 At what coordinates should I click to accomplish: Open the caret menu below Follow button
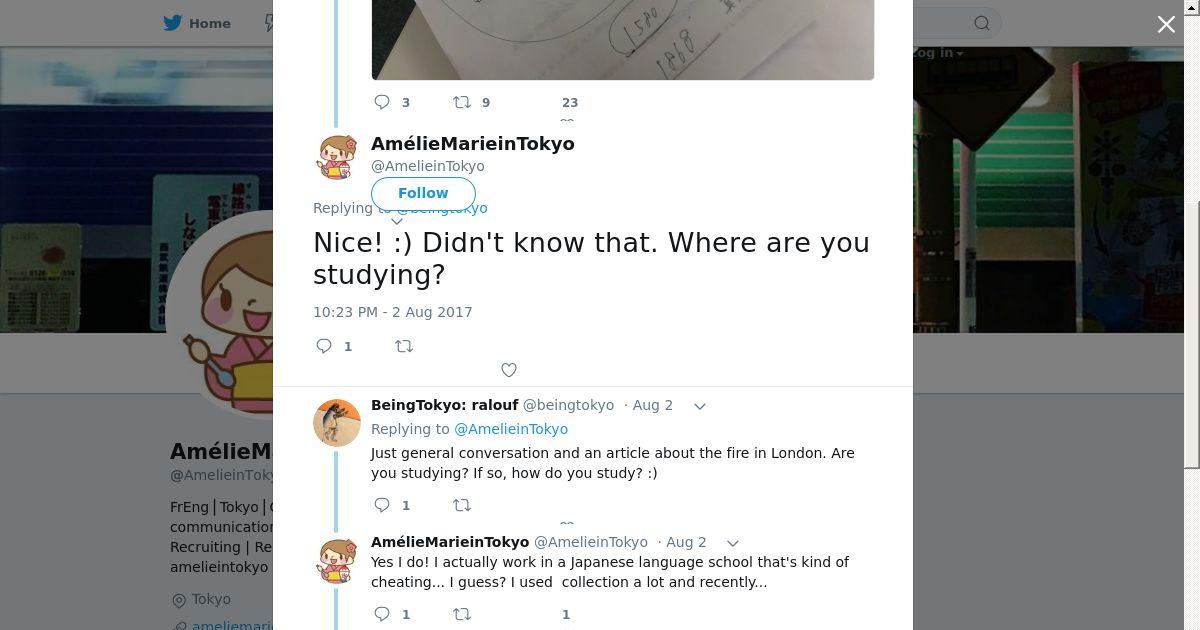[397, 221]
